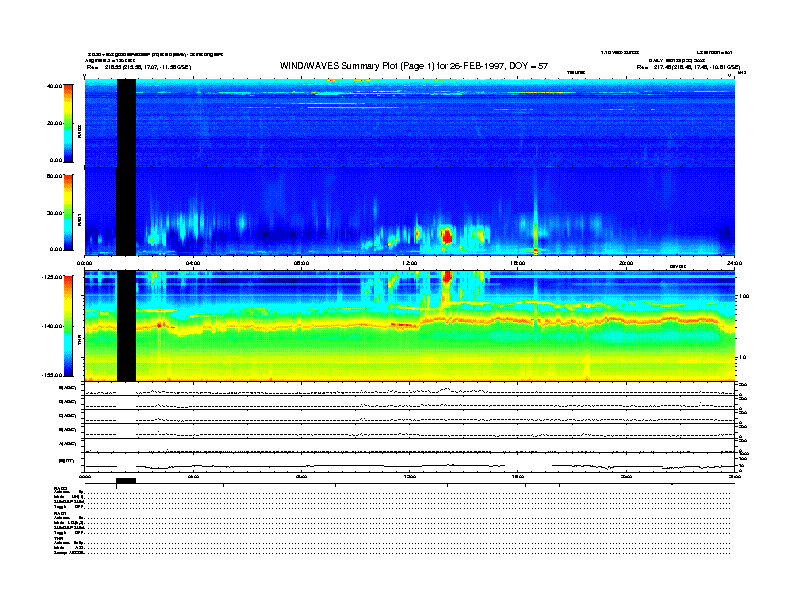Click the -125.00 color bar label
Screen dimensions: 792x612
[52, 277]
